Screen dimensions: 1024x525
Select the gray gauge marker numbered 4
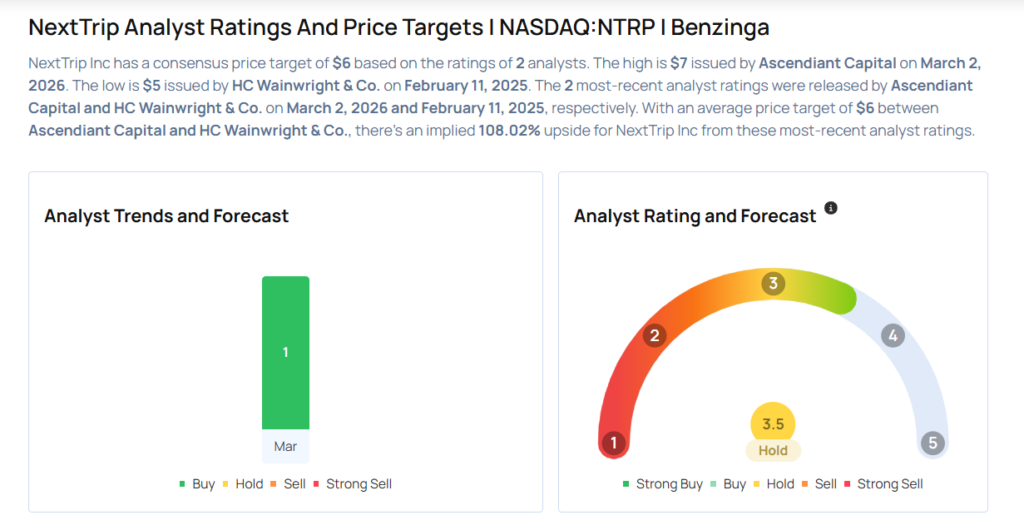pyautogui.click(x=892, y=336)
